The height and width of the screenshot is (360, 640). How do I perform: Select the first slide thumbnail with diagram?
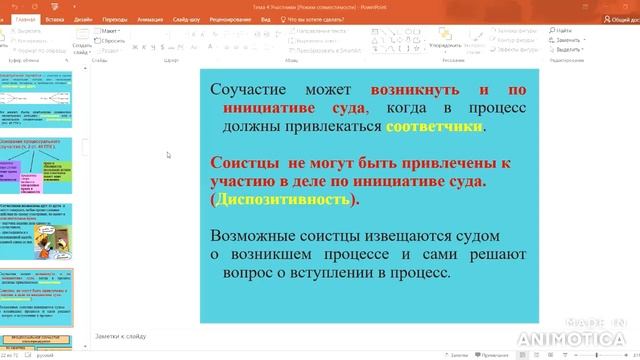[36, 100]
